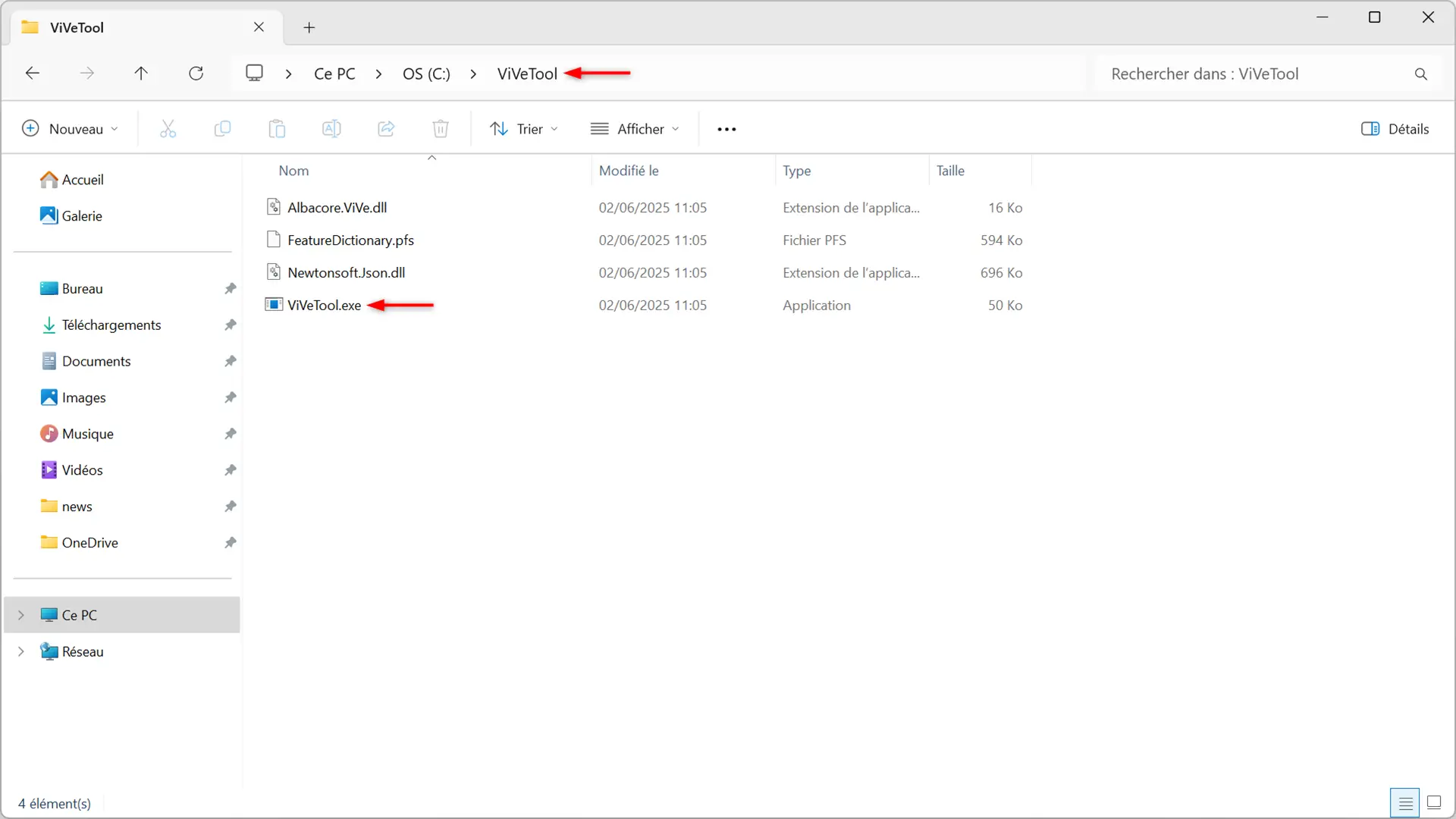Expand the chevron after the monitor icon
Viewport: 1456px width, 819px height.
click(288, 74)
